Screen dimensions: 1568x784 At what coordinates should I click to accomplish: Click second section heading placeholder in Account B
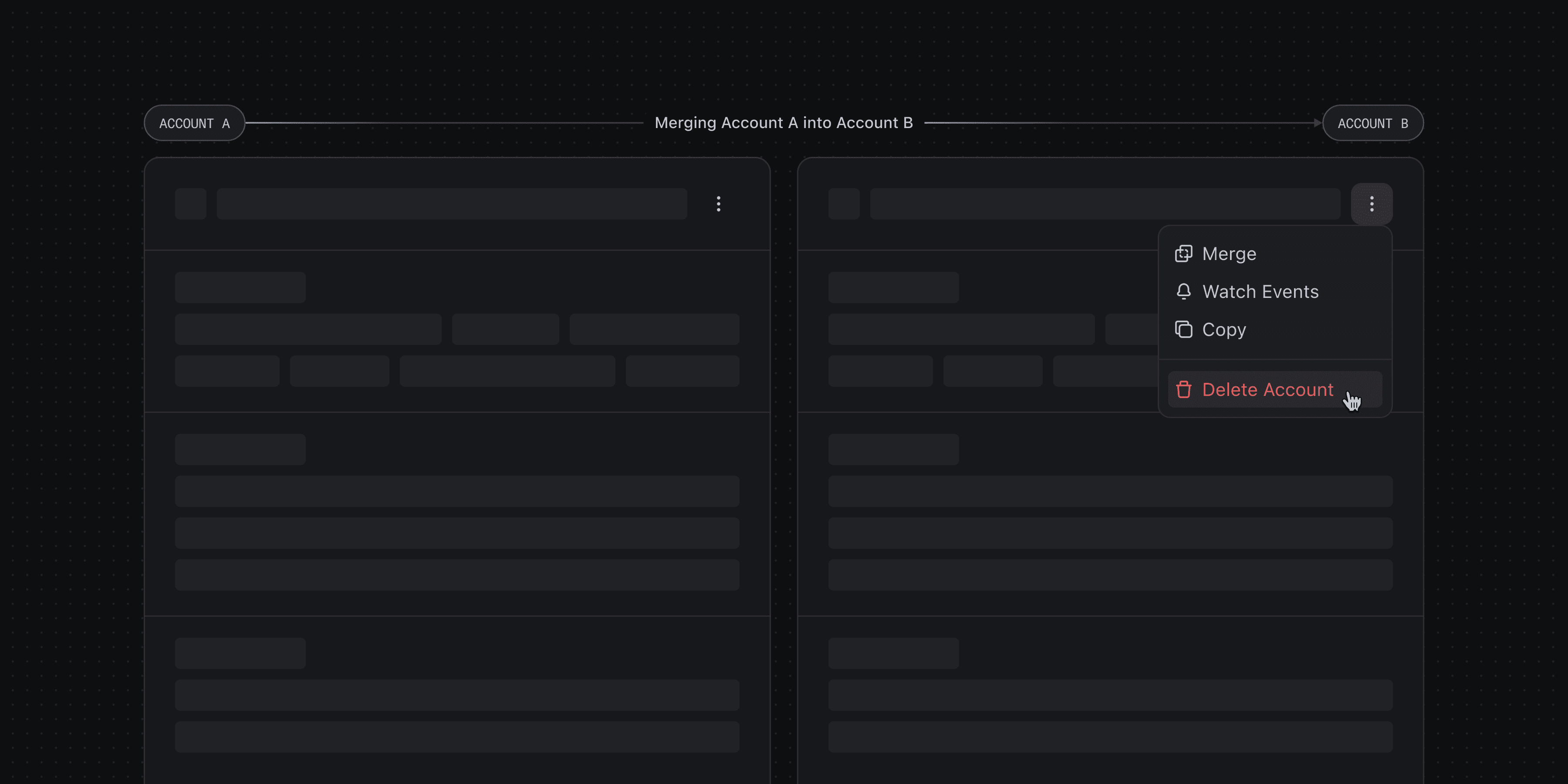click(893, 449)
